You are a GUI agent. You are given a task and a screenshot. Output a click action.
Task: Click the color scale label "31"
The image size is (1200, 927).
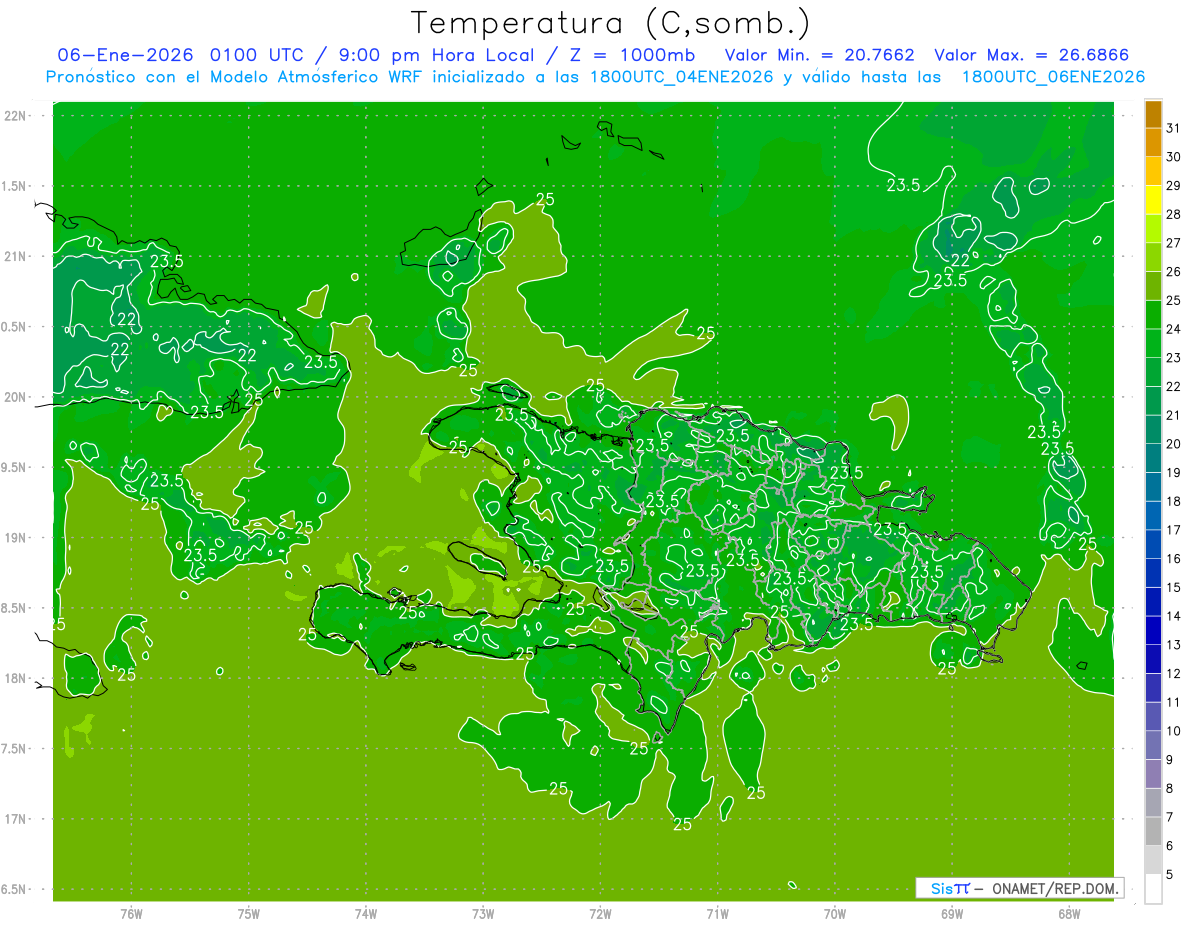[1173, 128]
